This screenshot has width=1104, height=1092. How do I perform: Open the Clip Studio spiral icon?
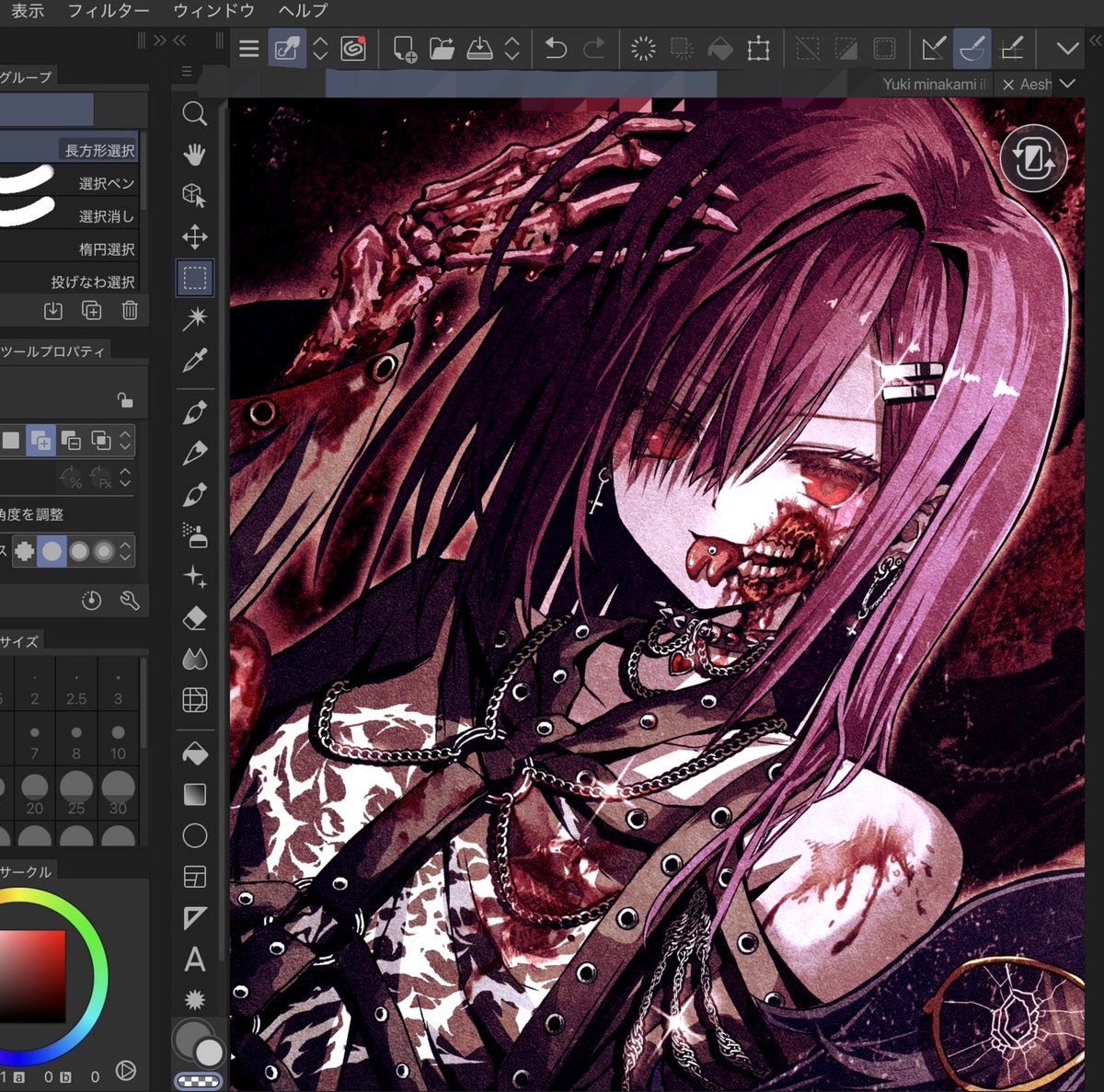click(x=353, y=48)
